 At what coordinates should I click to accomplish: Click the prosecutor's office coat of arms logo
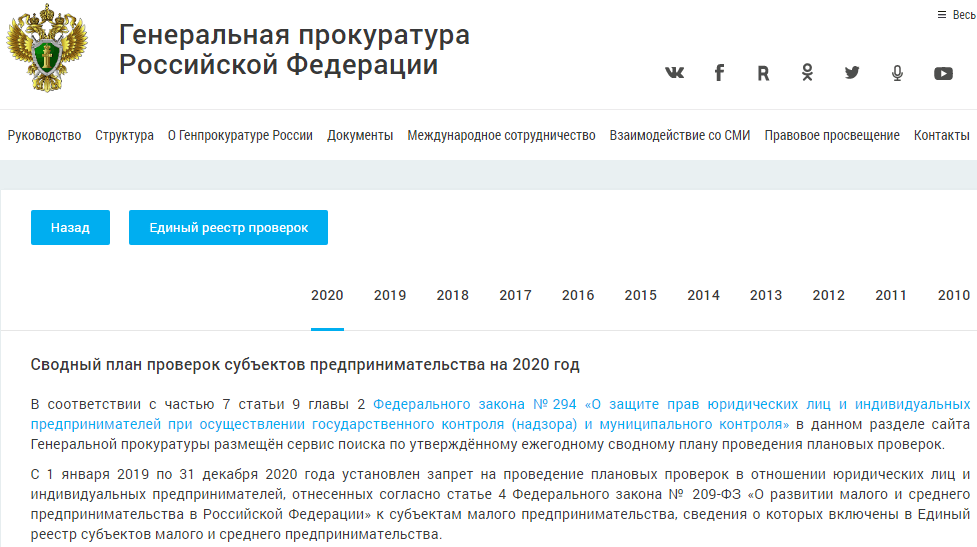pos(47,48)
